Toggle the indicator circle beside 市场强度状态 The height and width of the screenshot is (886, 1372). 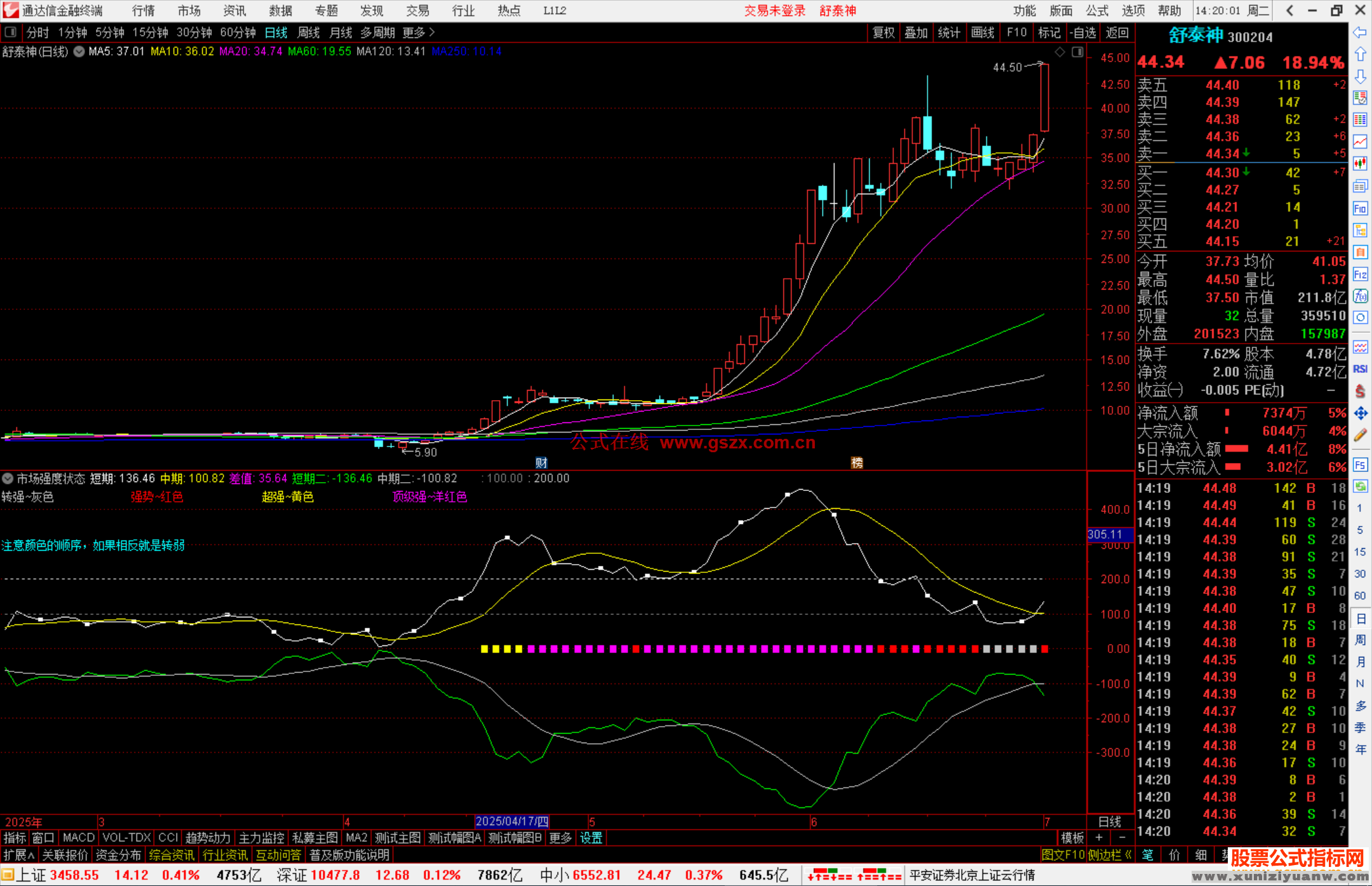click(8, 478)
